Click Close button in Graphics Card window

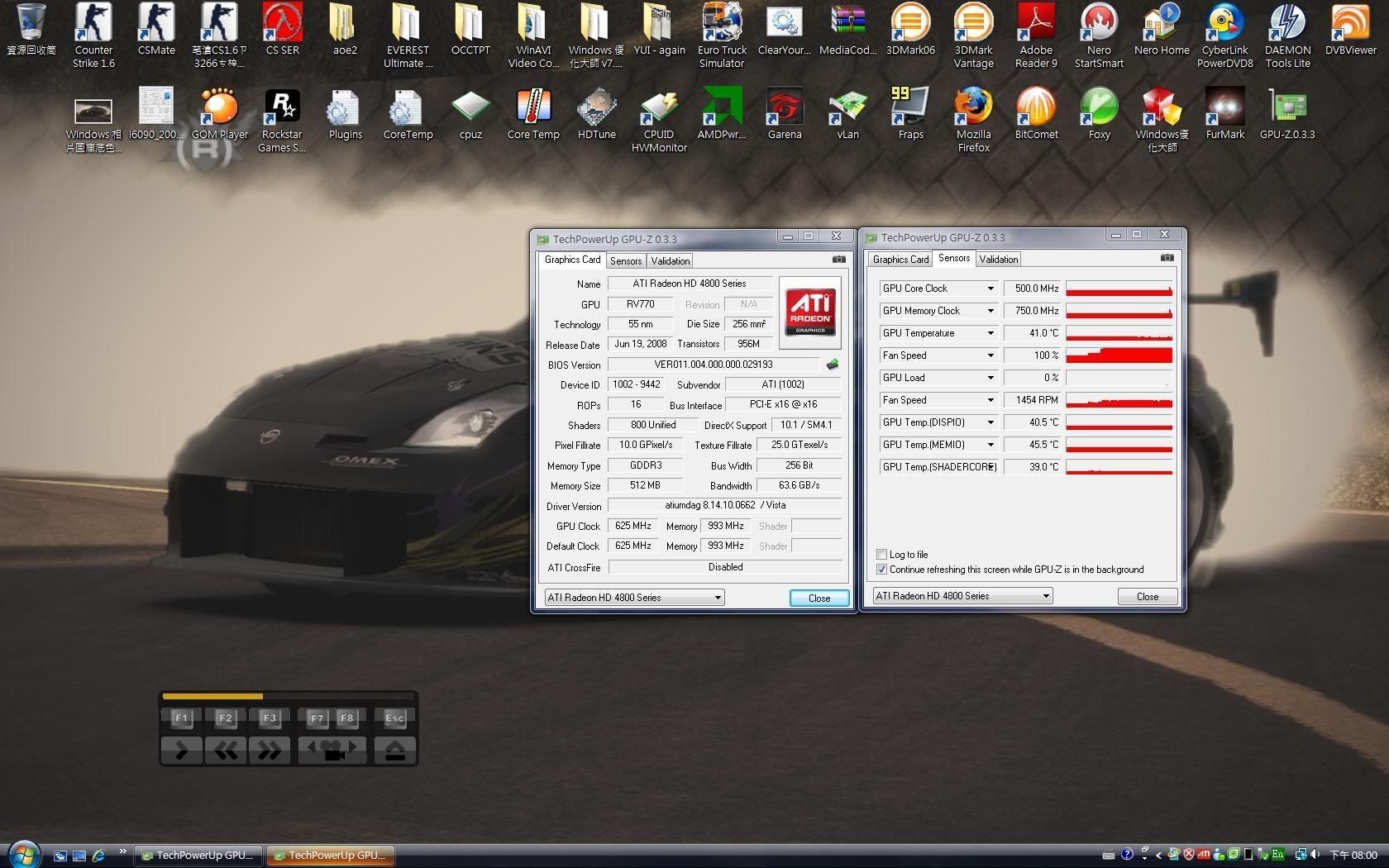[x=819, y=598]
